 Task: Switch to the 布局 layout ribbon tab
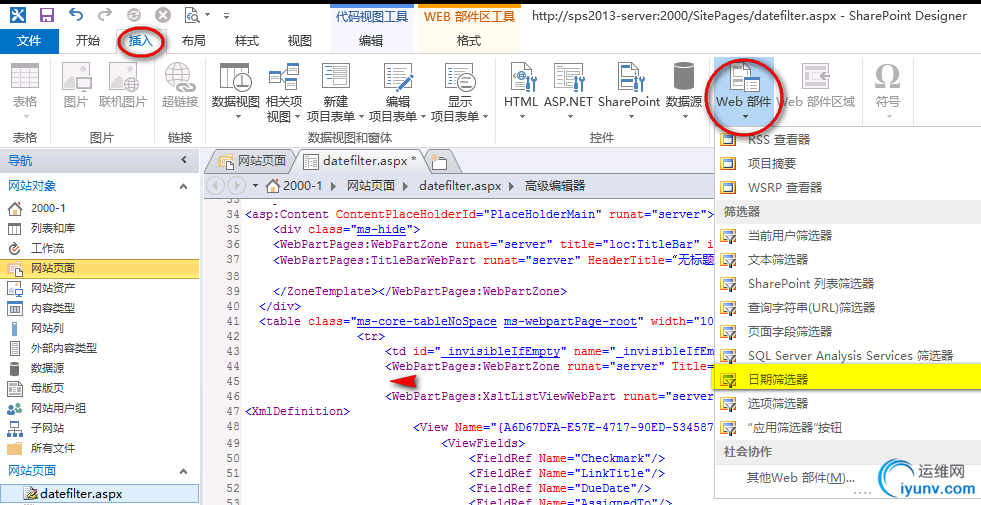[x=193, y=41]
